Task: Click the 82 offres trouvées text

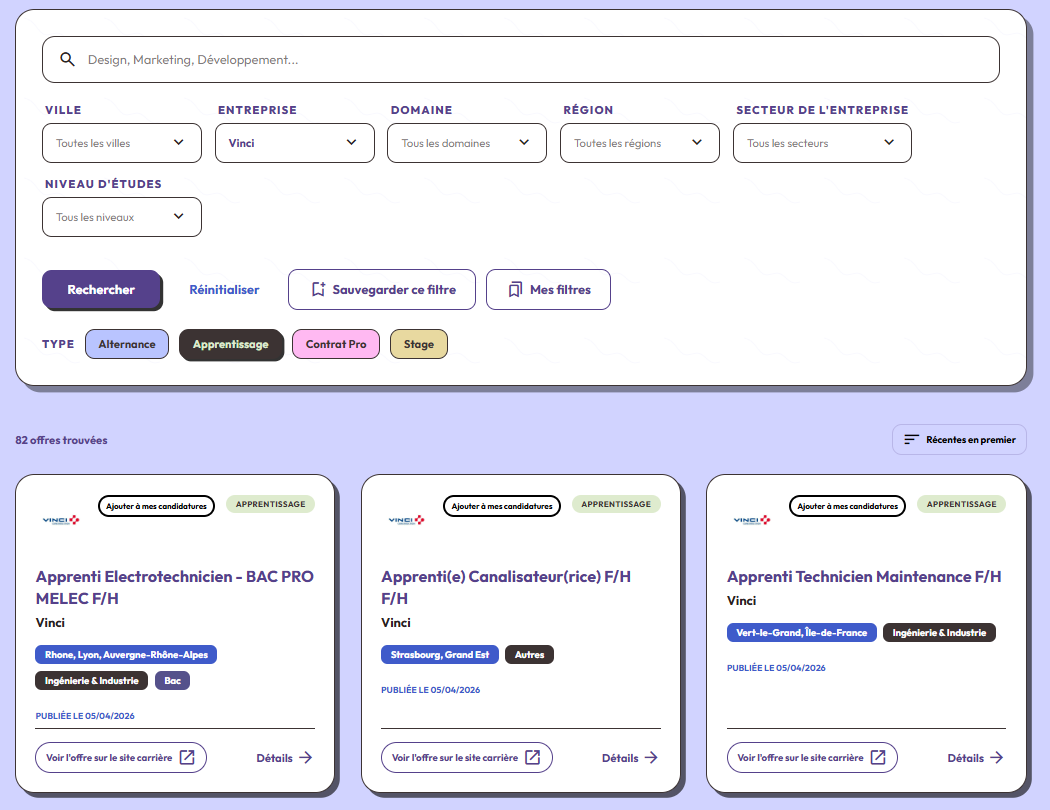Action: click(x=62, y=440)
